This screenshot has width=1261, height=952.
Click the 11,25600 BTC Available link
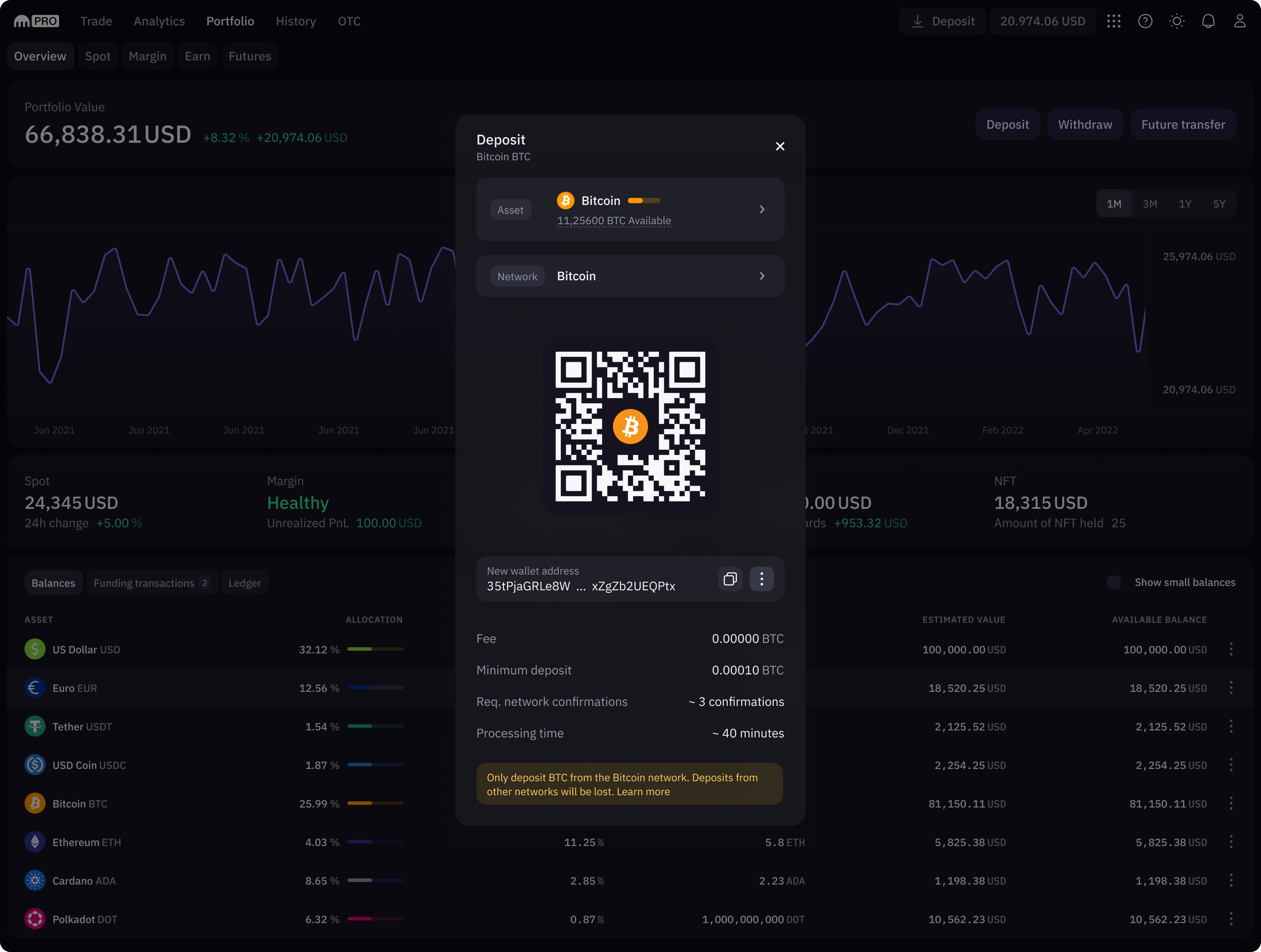coord(614,221)
